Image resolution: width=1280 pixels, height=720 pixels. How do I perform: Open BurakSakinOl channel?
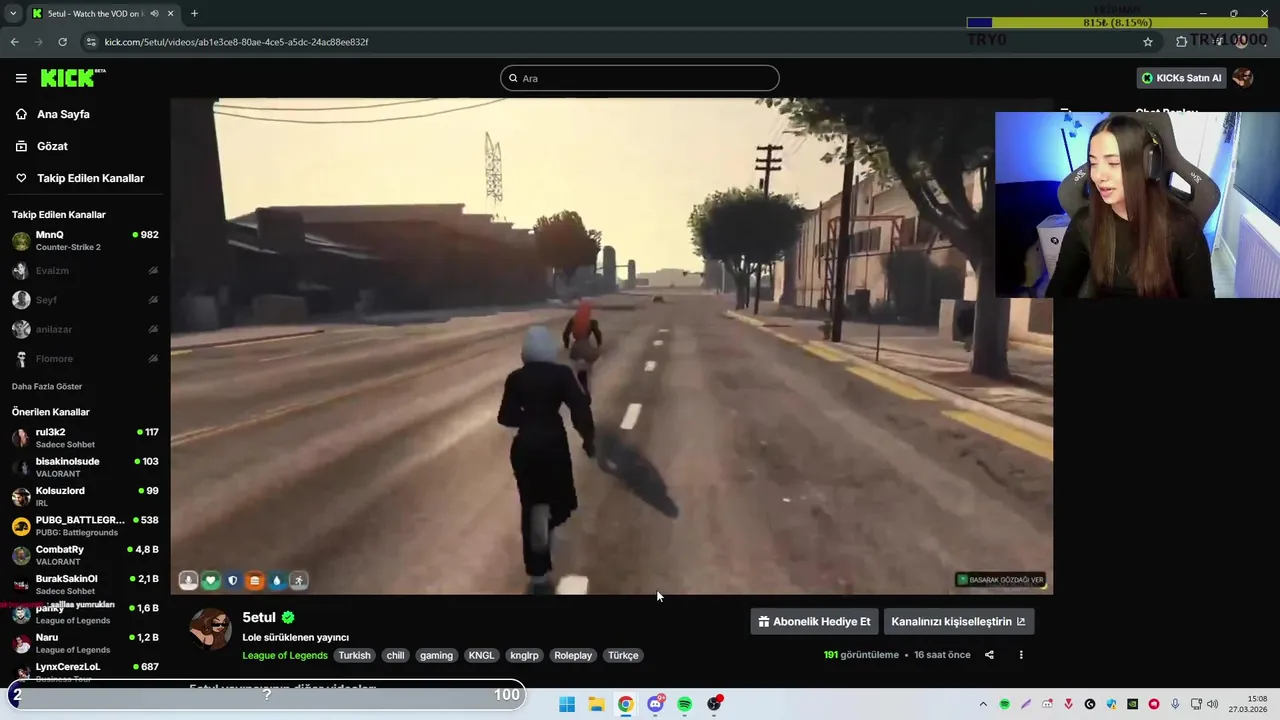click(x=85, y=584)
